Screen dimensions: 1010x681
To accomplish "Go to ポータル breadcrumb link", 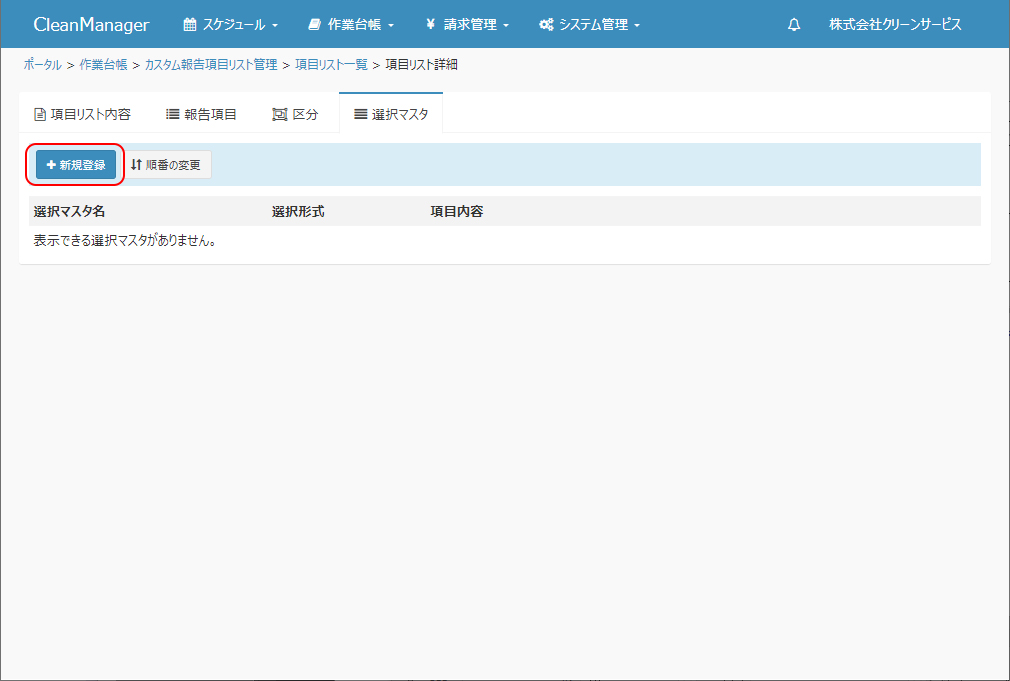I will click(x=42, y=65).
